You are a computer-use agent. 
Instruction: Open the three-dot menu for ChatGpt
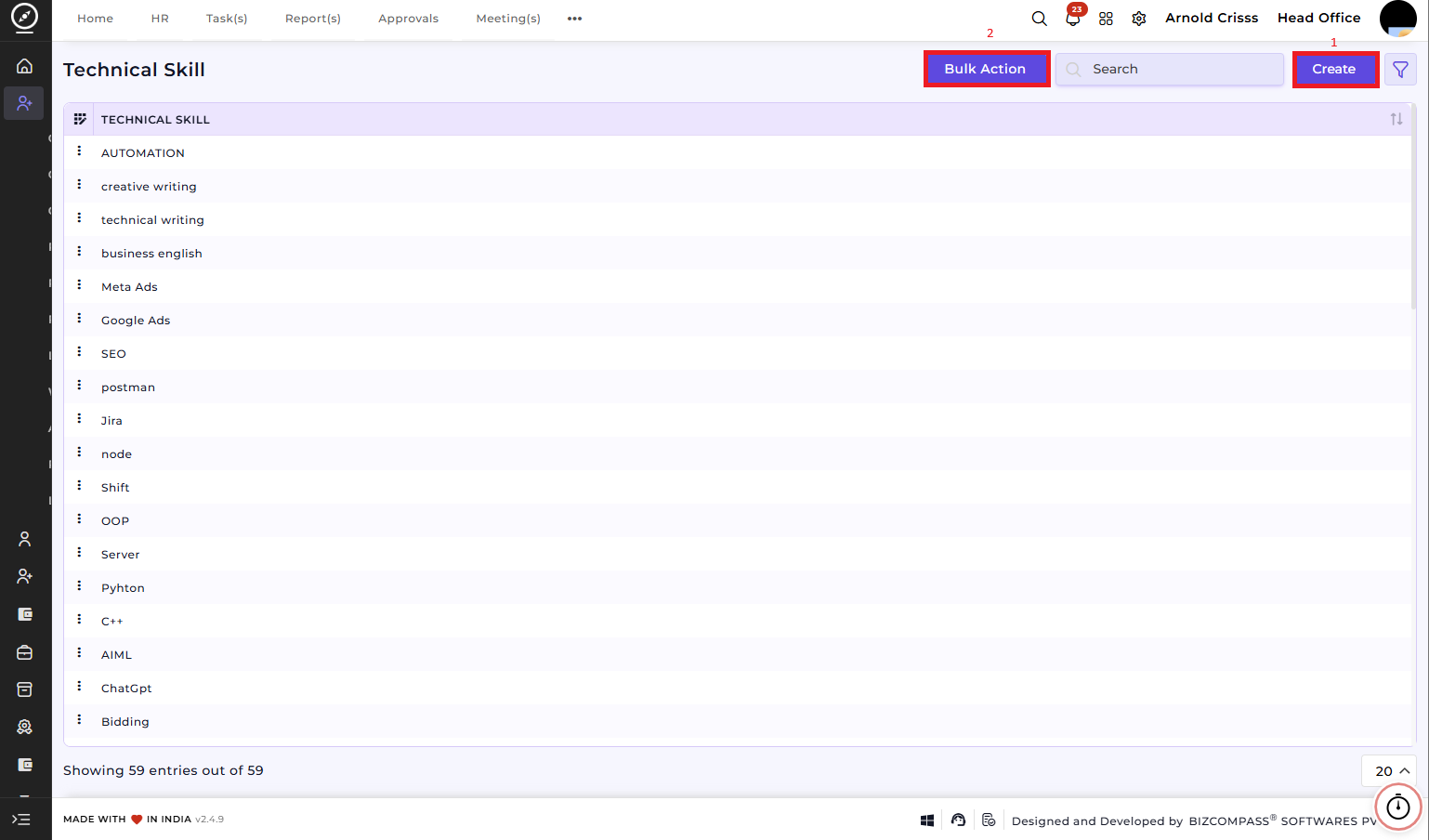79,686
